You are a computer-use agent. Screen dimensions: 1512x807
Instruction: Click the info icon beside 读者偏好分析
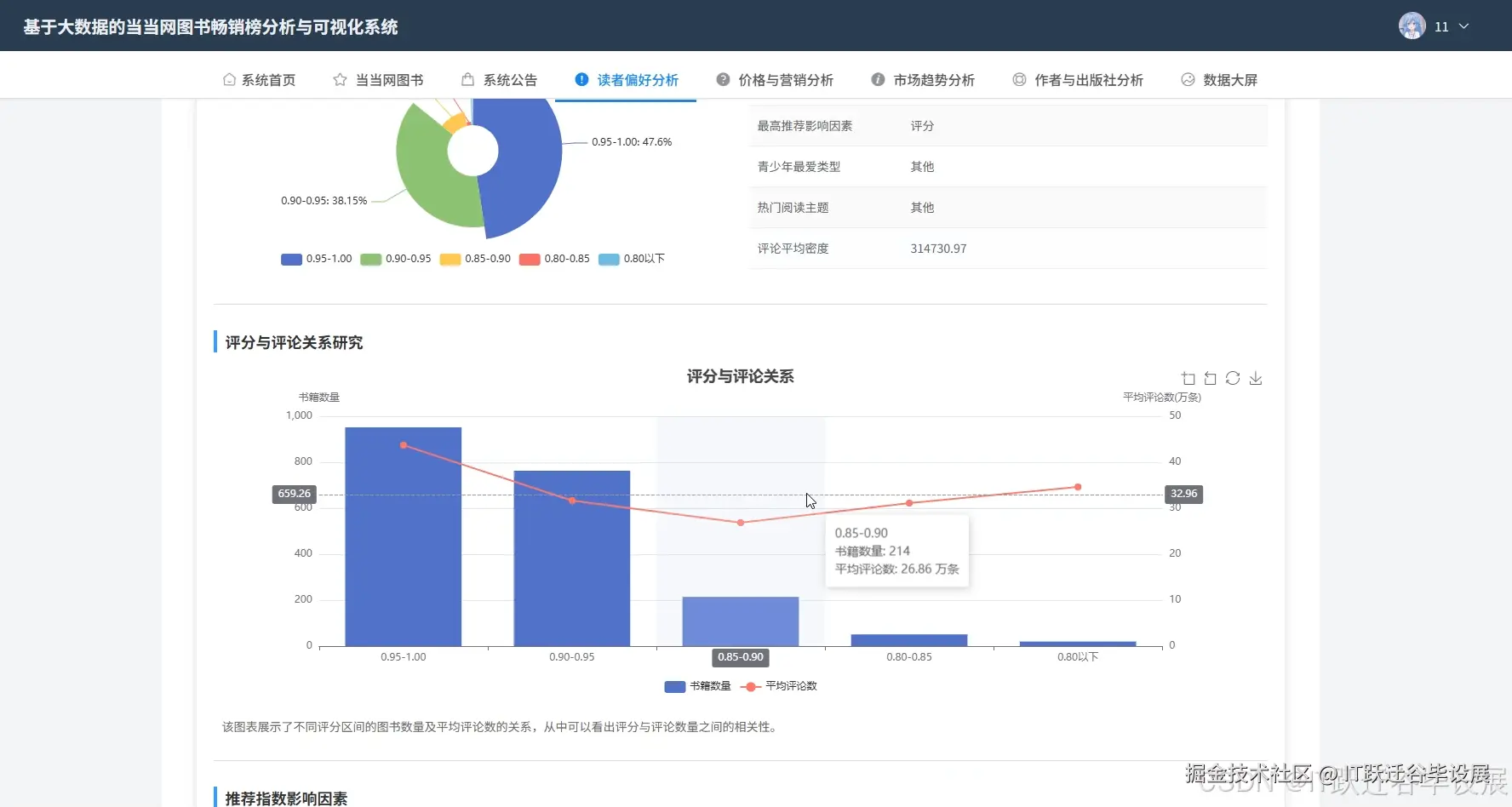(x=581, y=79)
